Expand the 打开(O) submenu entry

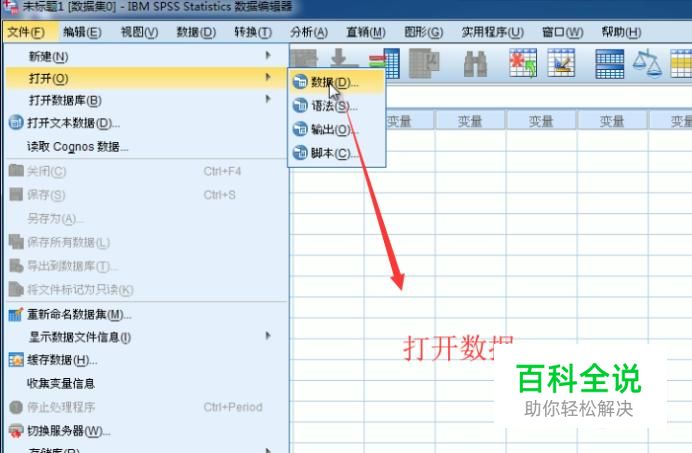coord(147,78)
